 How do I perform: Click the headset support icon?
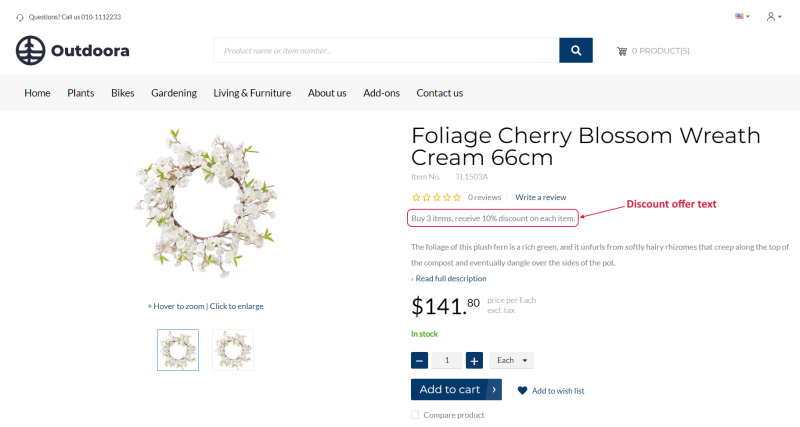tap(20, 17)
